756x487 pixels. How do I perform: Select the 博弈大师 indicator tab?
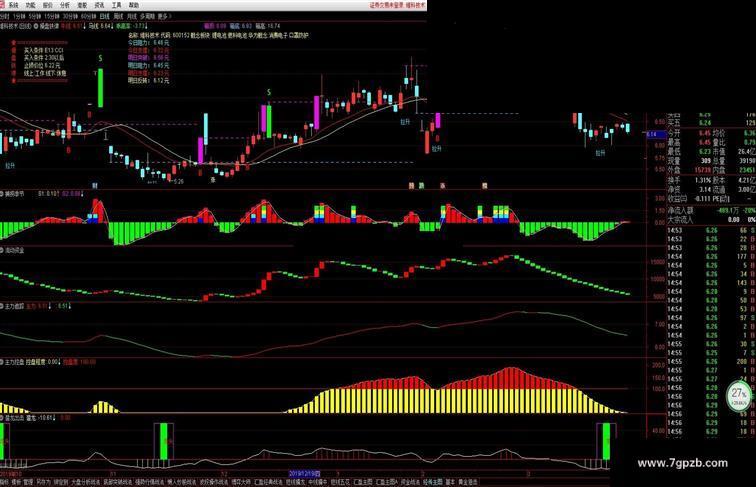[x=241, y=482]
